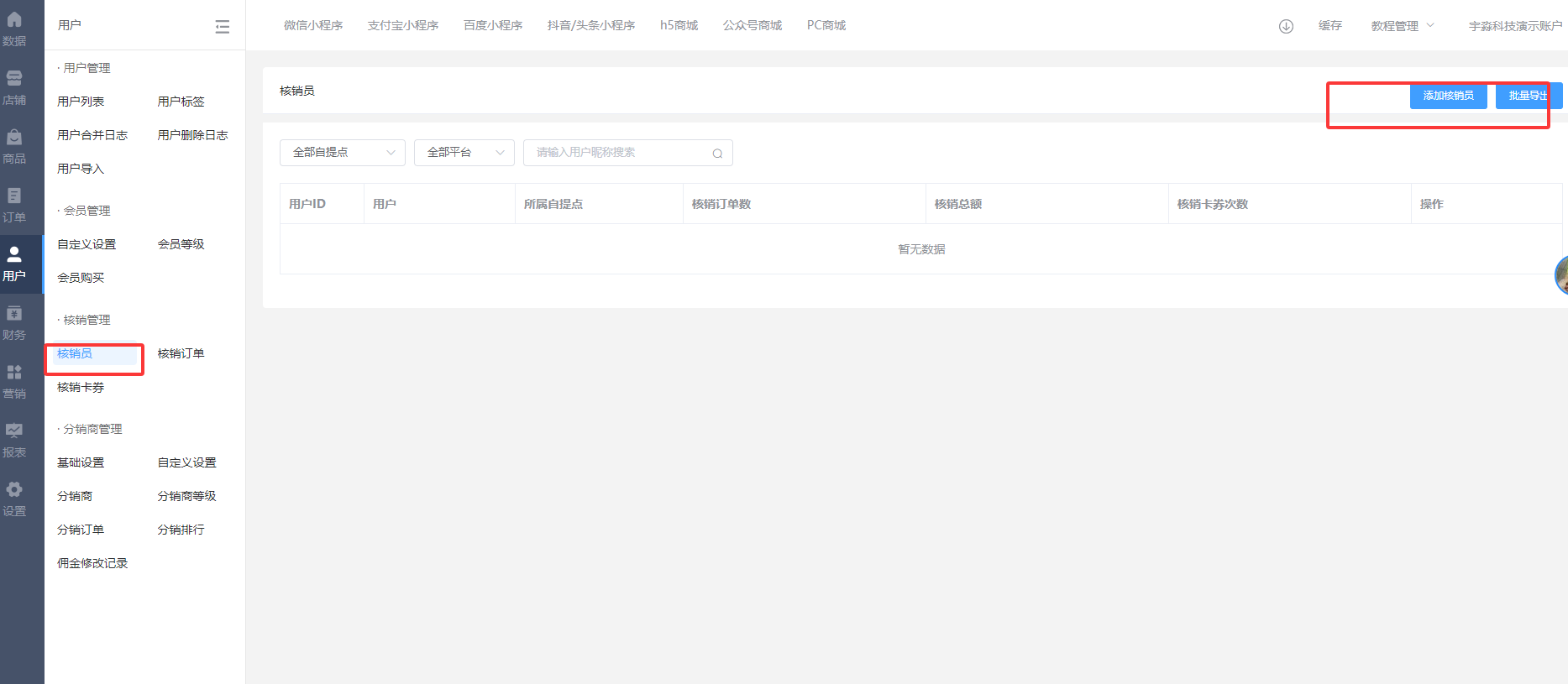This screenshot has width=1568, height=684.
Task: Open 分销商 menu item
Action: [x=75, y=496]
